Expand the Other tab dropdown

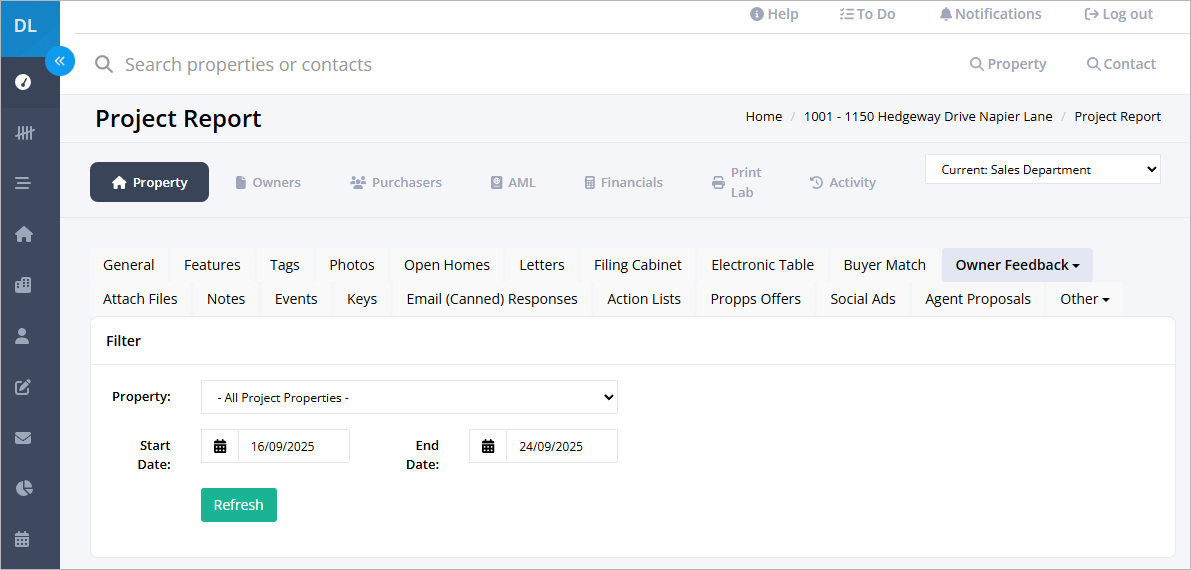pos(1085,299)
